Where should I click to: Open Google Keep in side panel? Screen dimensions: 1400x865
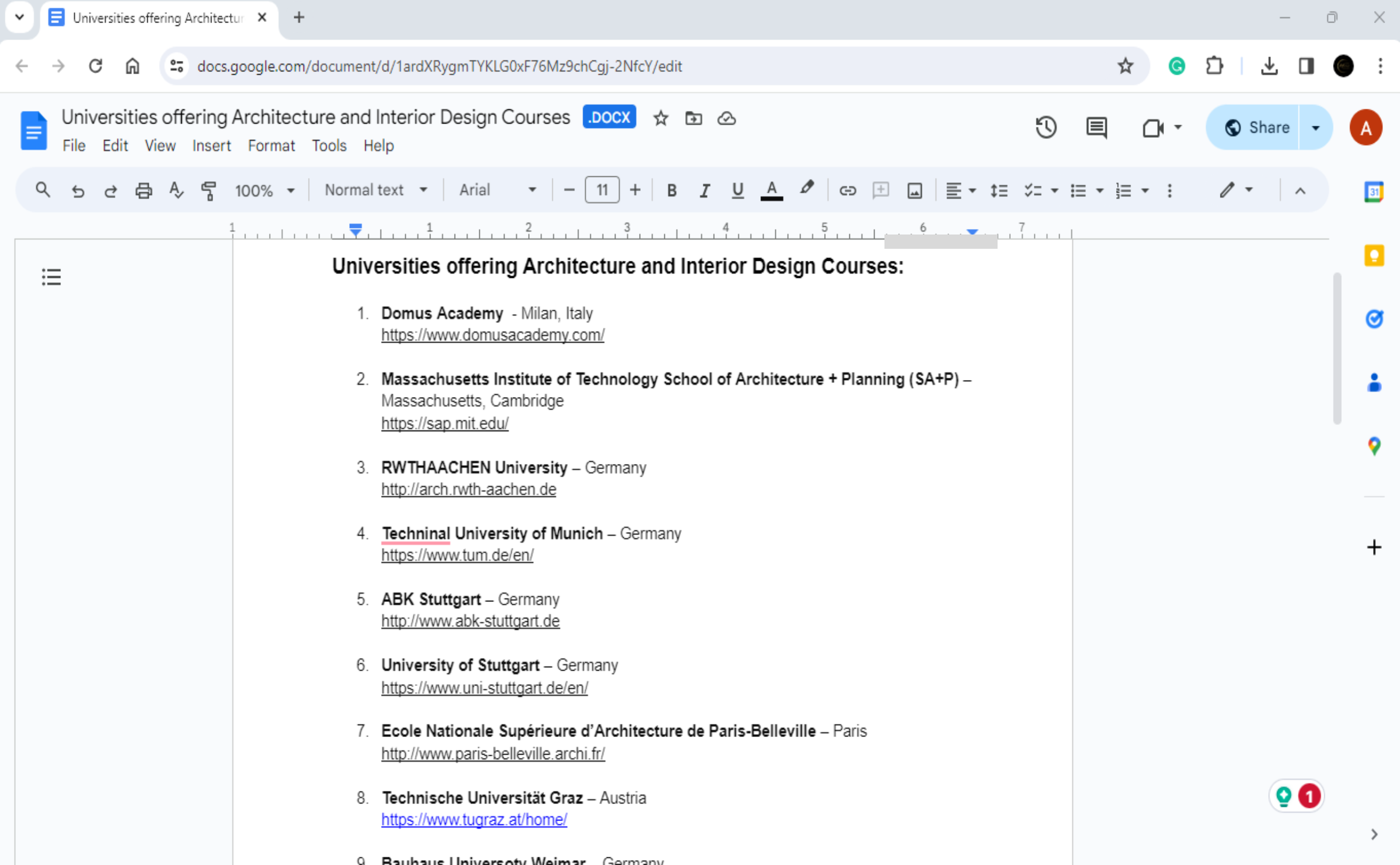pos(1374,255)
